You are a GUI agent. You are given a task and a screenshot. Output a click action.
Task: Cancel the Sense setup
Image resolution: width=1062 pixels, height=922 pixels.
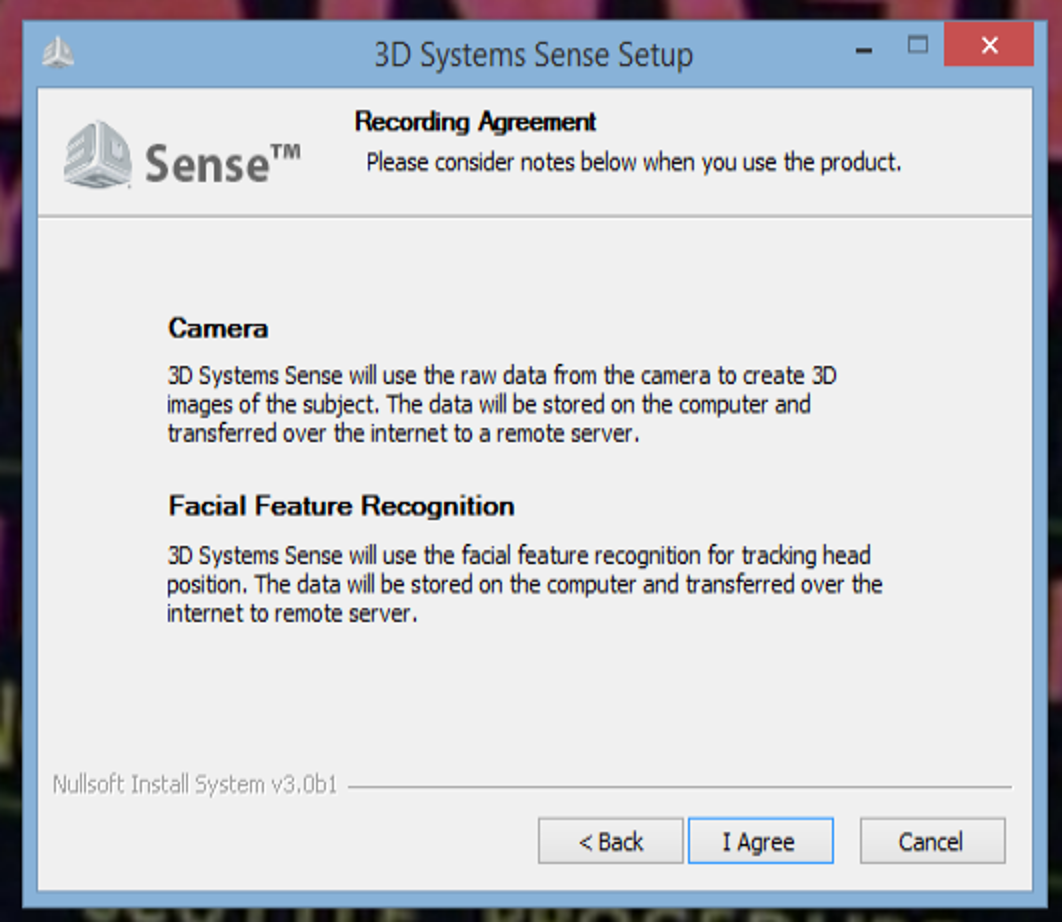tap(932, 841)
